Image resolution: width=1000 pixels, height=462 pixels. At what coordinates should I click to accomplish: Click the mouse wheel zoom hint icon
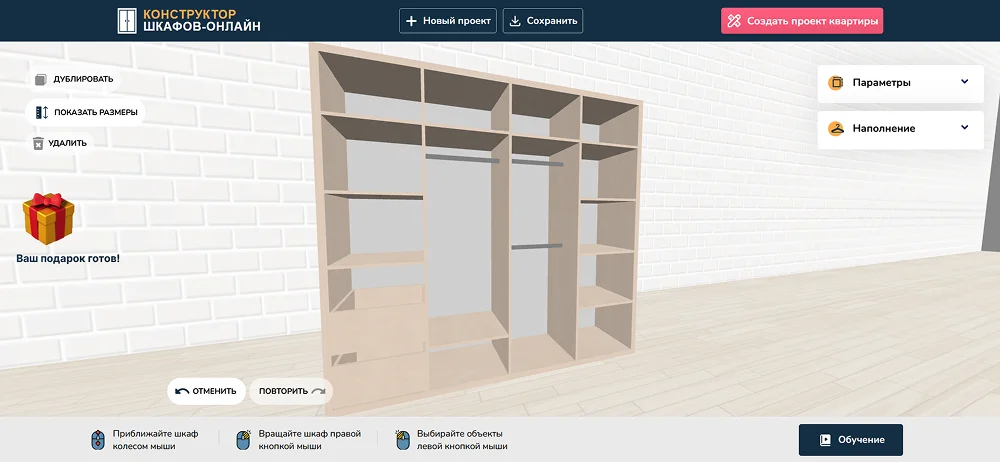coord(98,440)
